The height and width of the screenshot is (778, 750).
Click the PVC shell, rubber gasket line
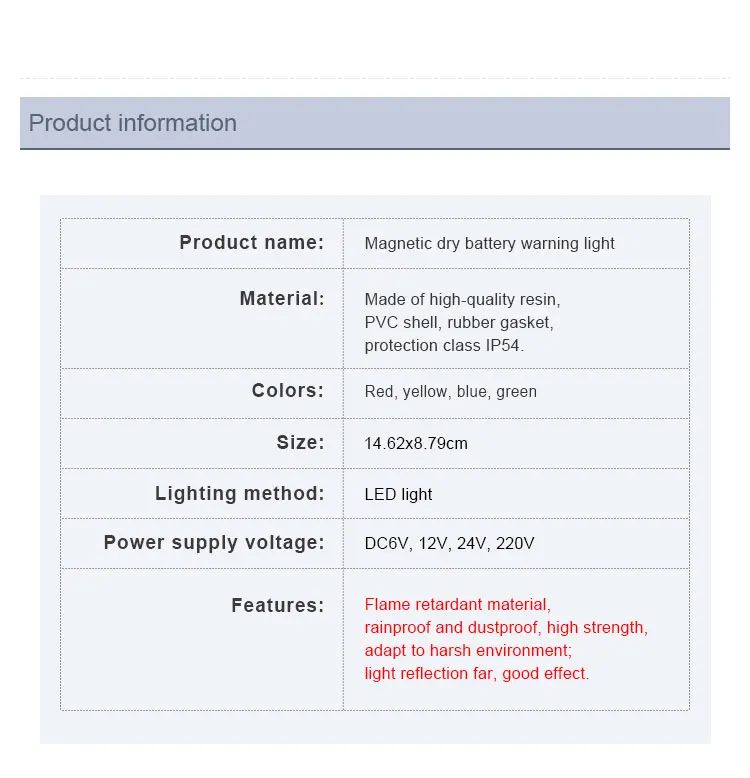[458, 322]
